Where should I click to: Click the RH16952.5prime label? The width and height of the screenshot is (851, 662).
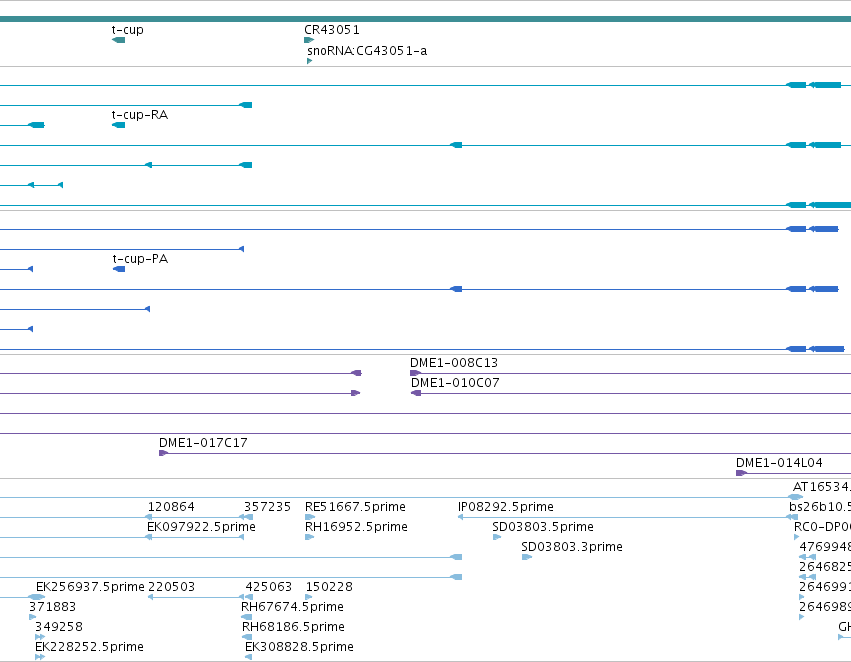pos(356,527)
